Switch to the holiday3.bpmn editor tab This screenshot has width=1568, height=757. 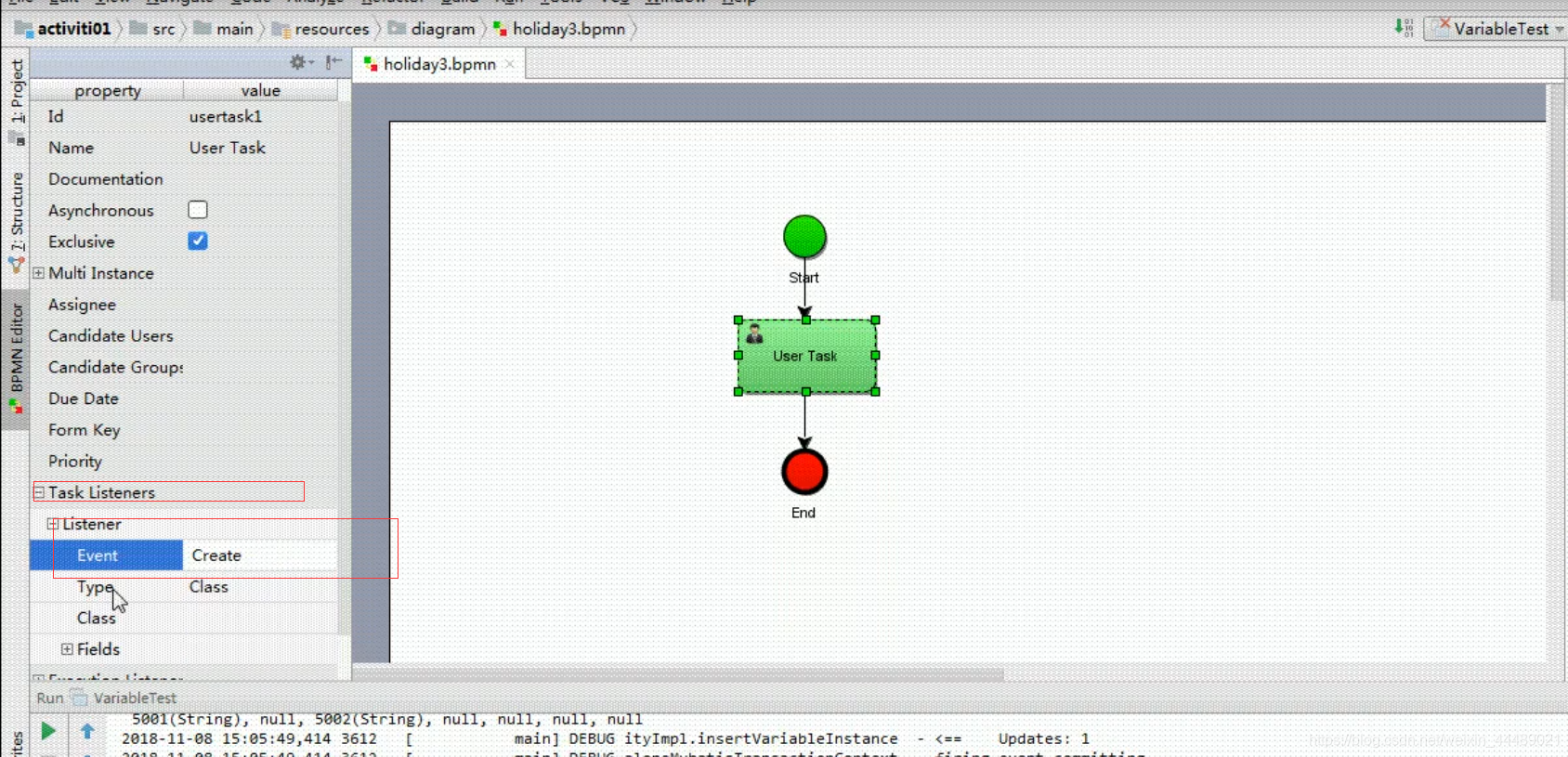(439, 64)
